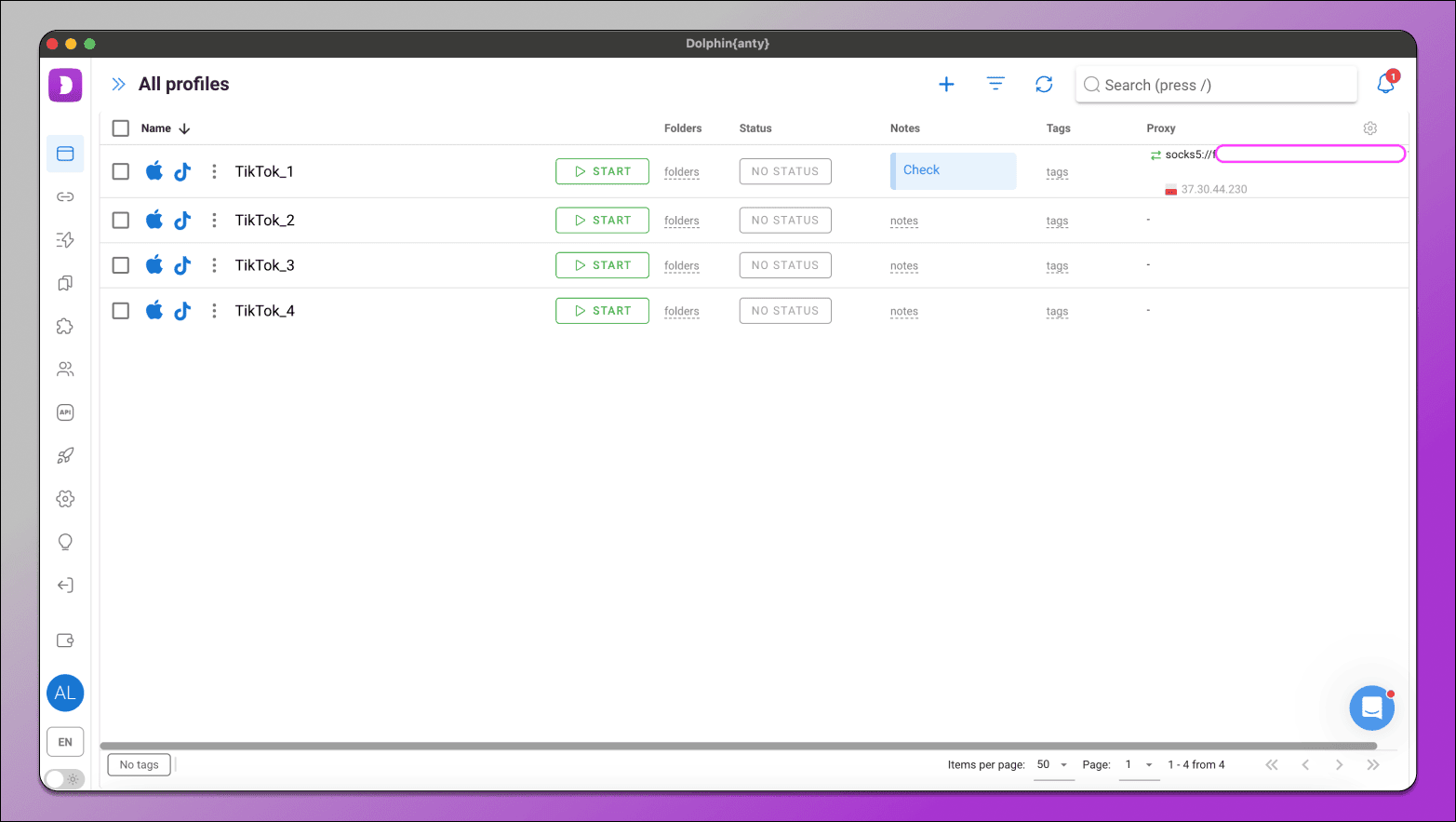Open the copy pages icon in sidebar
Image resolution: width=1456 pixels, height=822 pixels.
click(x=65, y=283)
